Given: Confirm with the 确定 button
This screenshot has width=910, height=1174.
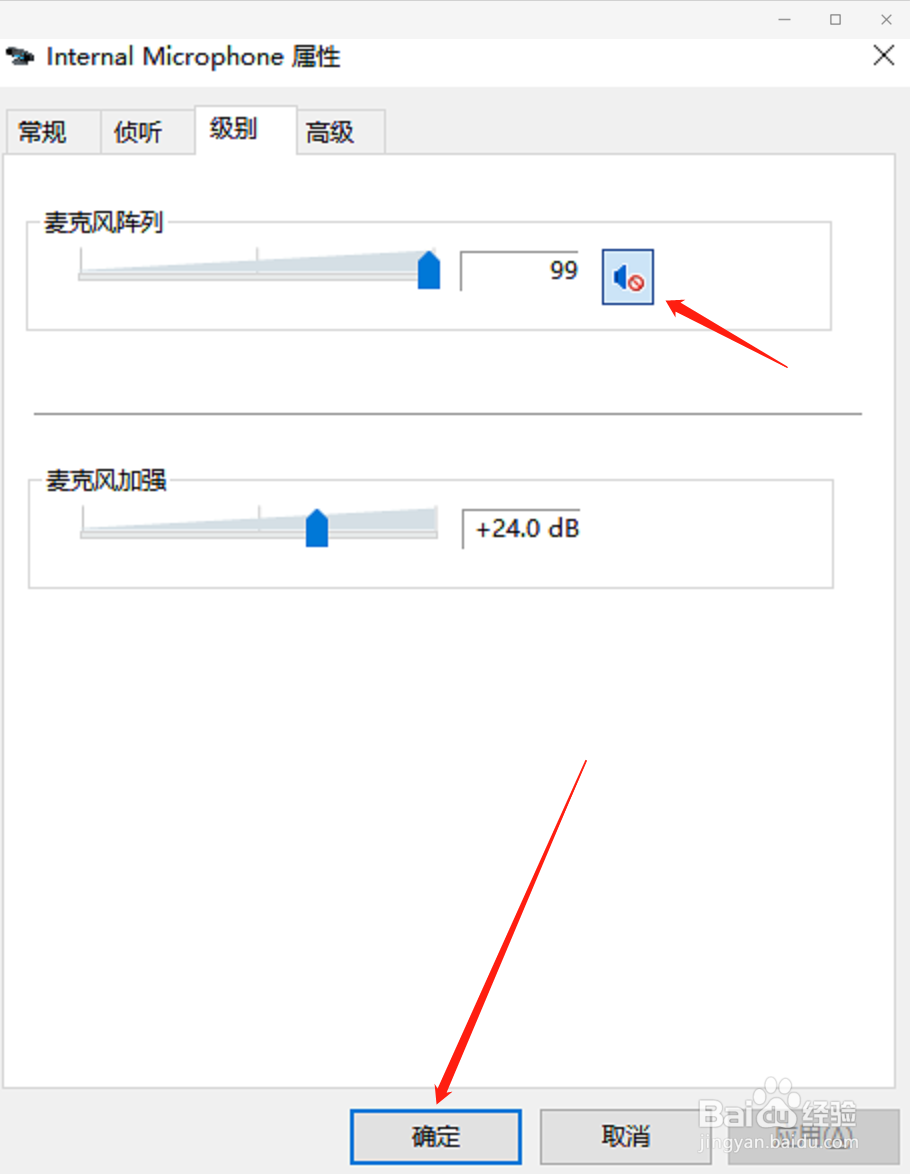Looking at the screenshot, I should pos(436,1137).
